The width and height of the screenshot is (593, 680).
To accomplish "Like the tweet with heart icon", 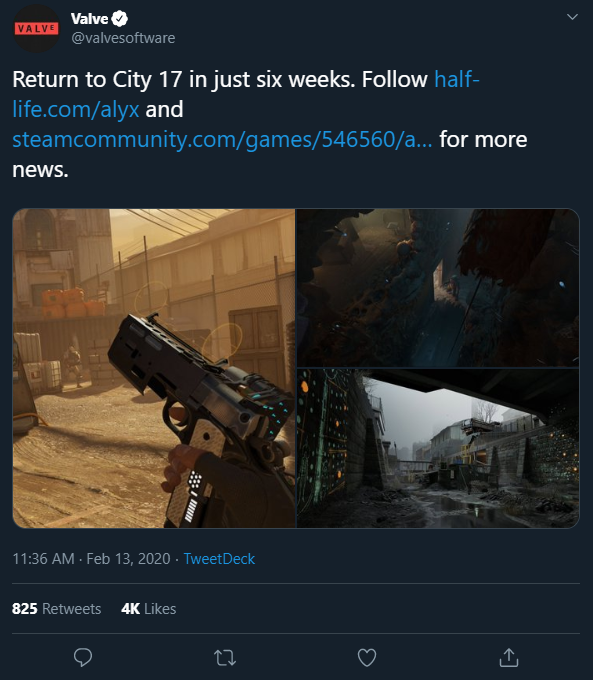I will coord(367,658).
